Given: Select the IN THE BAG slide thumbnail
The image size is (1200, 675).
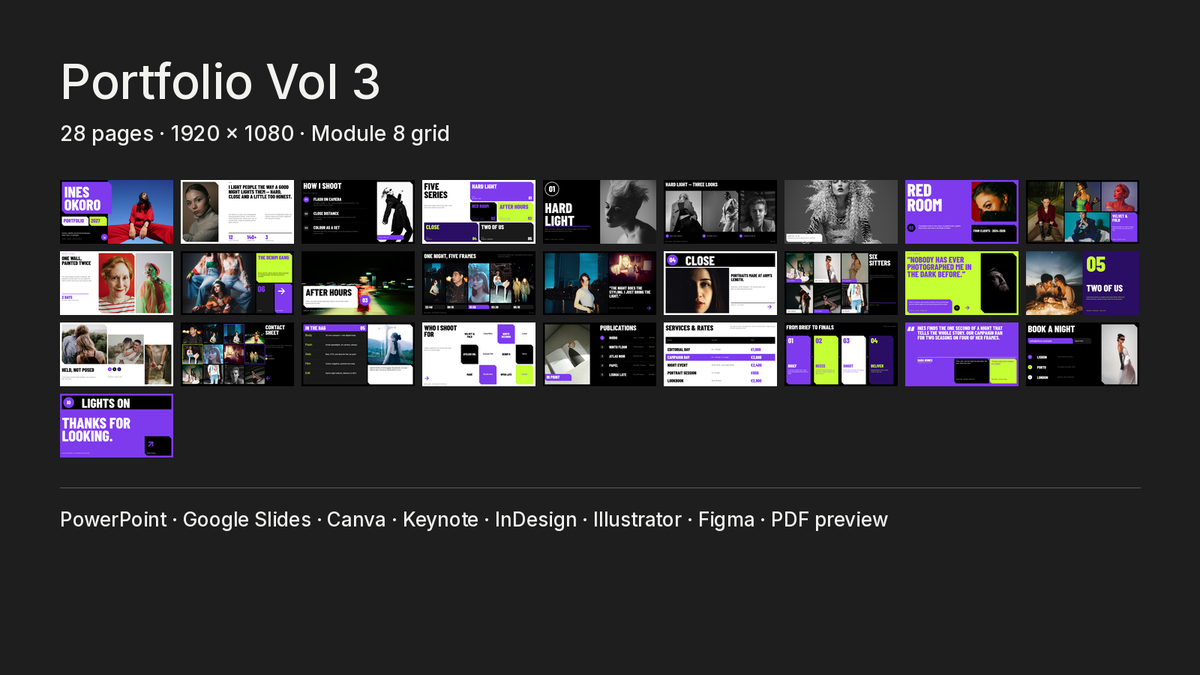Looking at the screenshot, I should (x=358, y=354).
